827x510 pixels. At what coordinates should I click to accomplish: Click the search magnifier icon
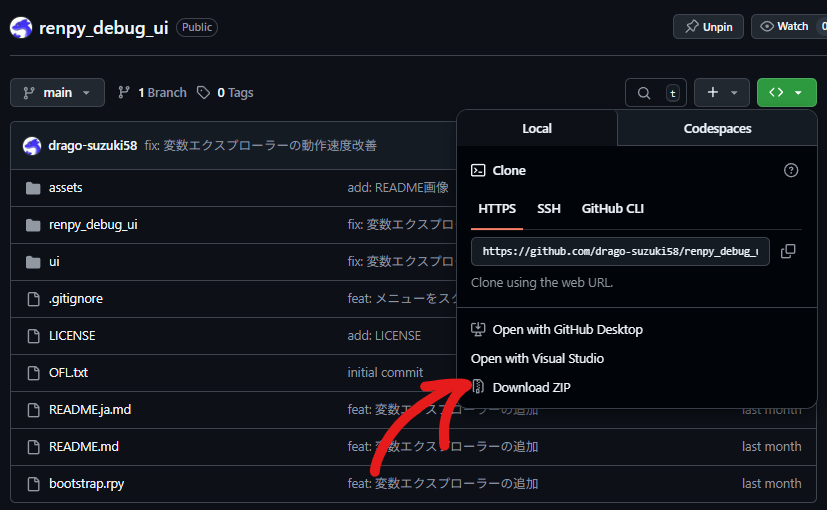643,93
